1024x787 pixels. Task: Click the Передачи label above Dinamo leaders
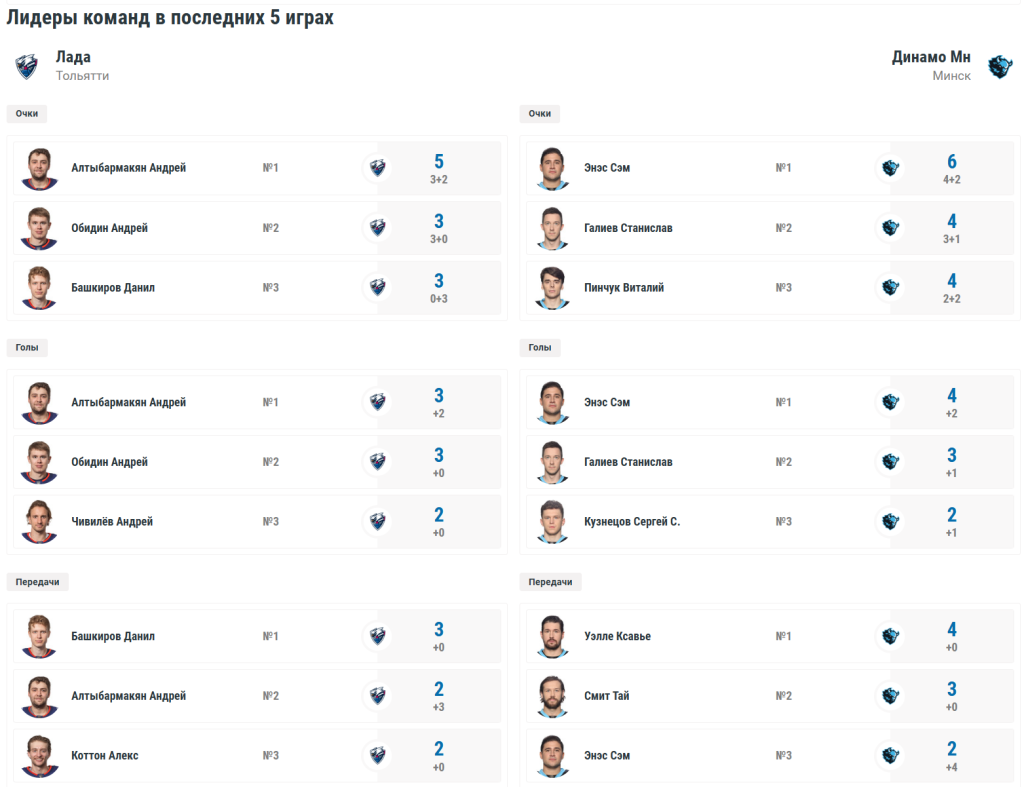(x=550, y=582)
